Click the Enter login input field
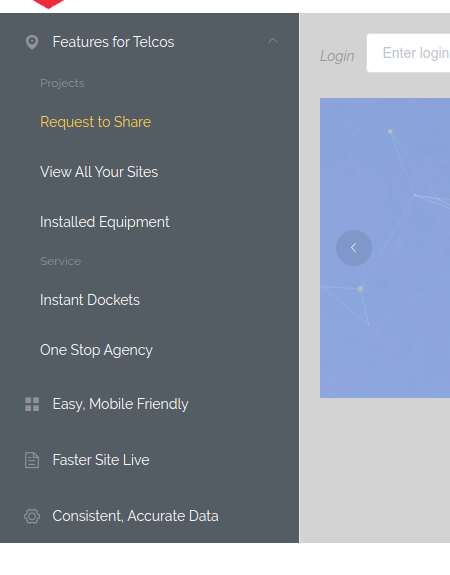This screenshot has height=575, width=450. pos(408,53)
